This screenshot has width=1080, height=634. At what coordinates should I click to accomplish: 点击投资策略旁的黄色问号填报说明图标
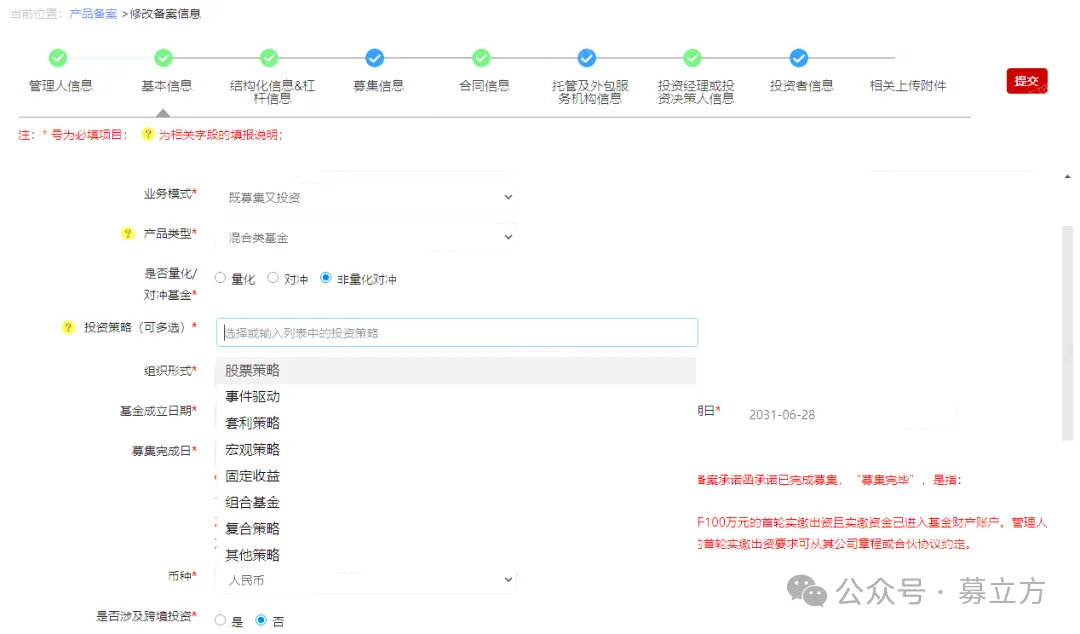click(x=67, y=326)
